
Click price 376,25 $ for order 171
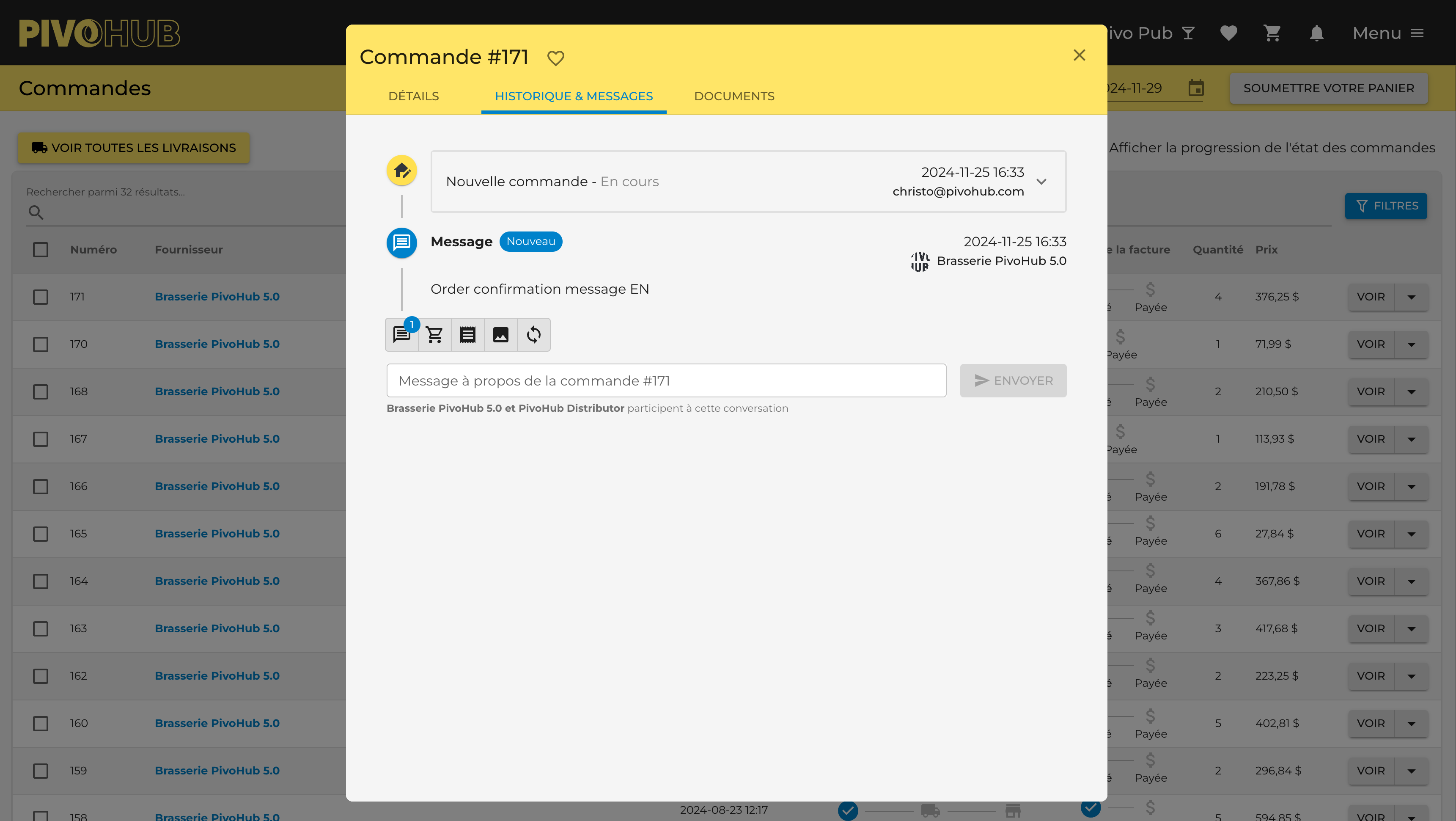[1277, 297]
